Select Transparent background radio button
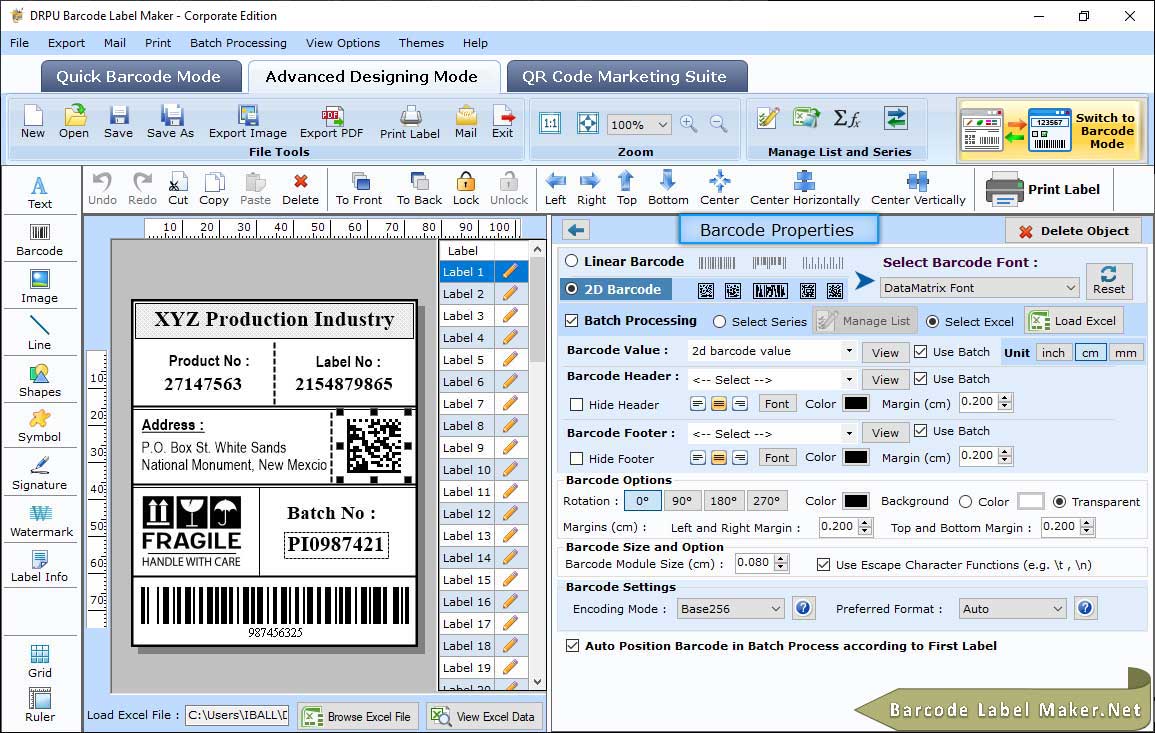 click(x=1059, y=502)
